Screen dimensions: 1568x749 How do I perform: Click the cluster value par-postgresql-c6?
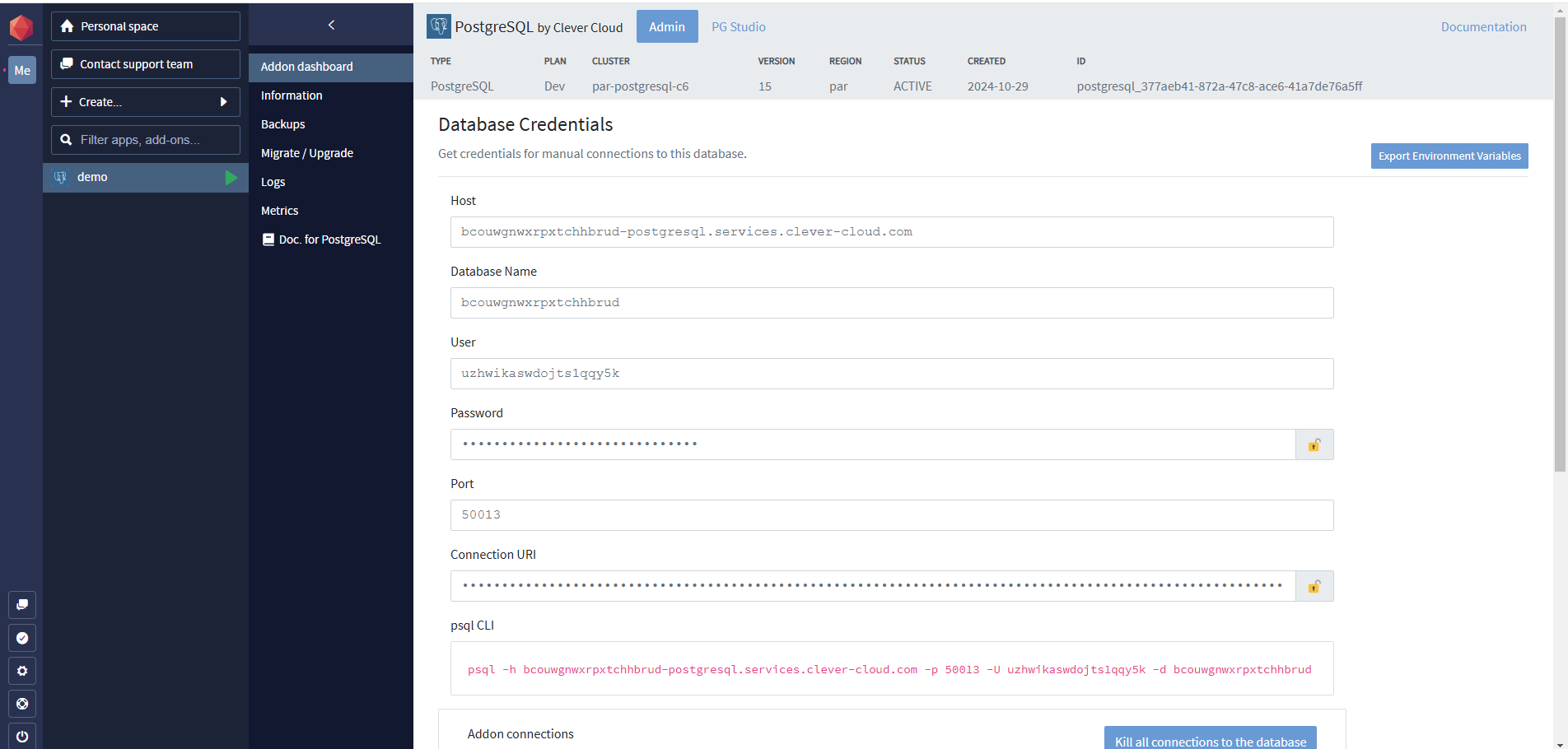pyautogui.click(x=640, y=86)
